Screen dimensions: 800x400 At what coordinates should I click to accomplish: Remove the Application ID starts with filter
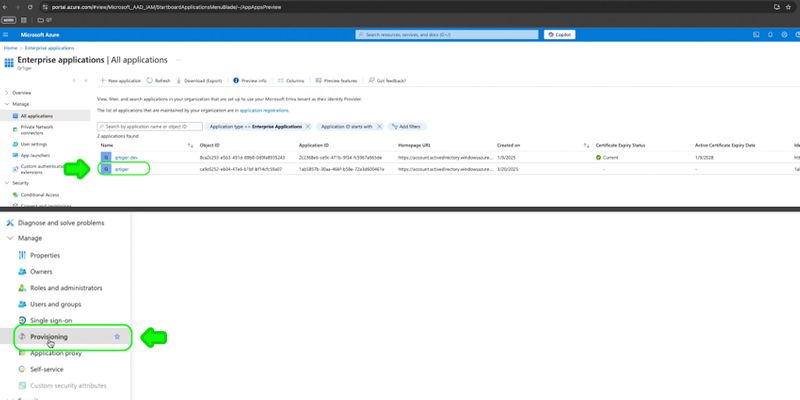(x=379, y=126)
